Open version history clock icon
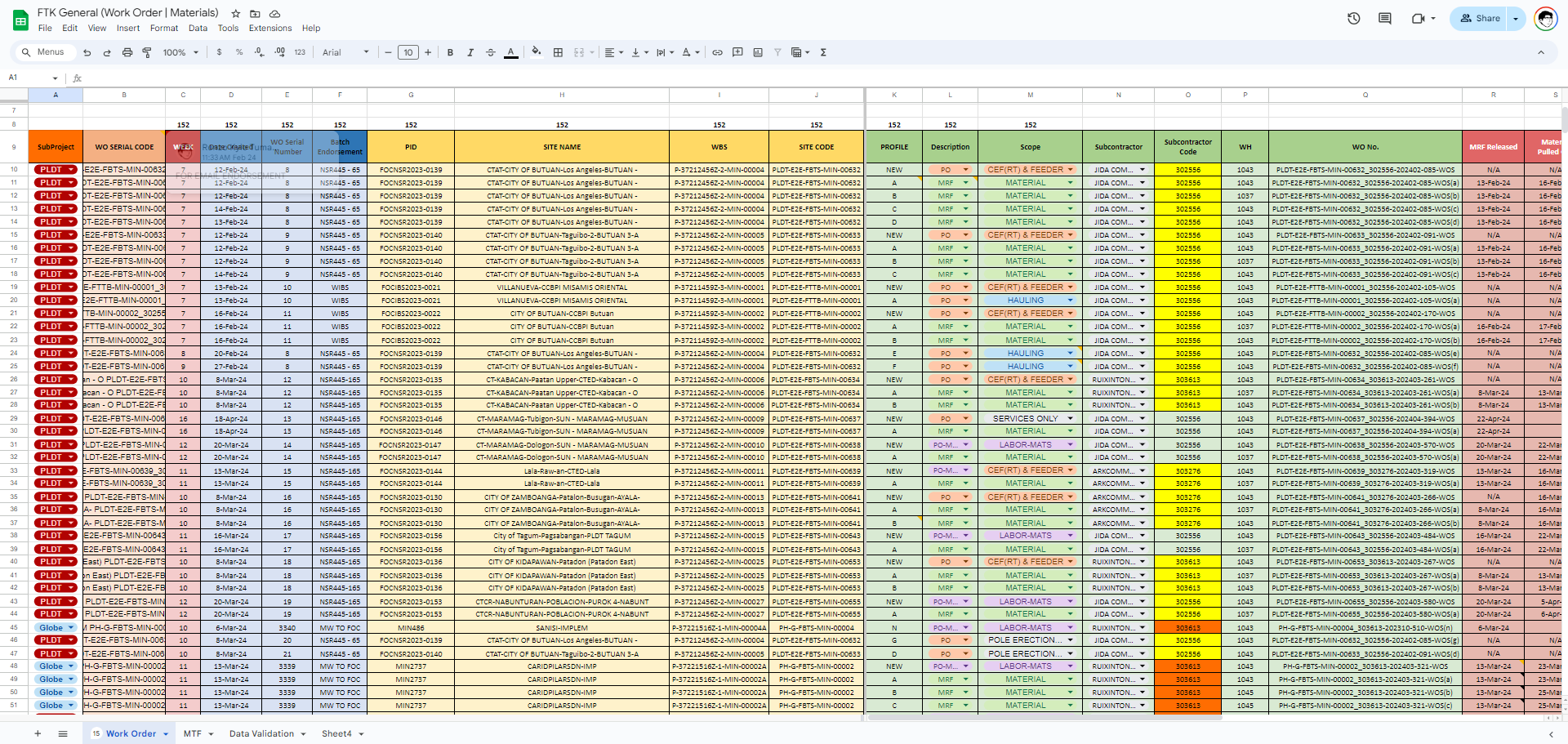This screenshot has height=744, width=1568. click(x=1354, y=18)
